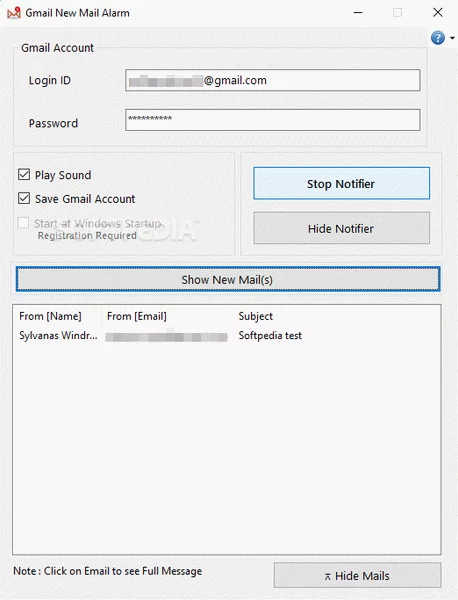The height and width of the screenshot is (600, 458).
Task: Toggle the Play Sound checkbox
Action: [x=24, y=175]
